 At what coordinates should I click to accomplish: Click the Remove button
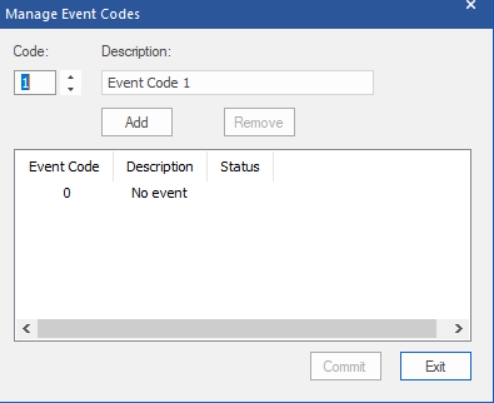(259, 122)
